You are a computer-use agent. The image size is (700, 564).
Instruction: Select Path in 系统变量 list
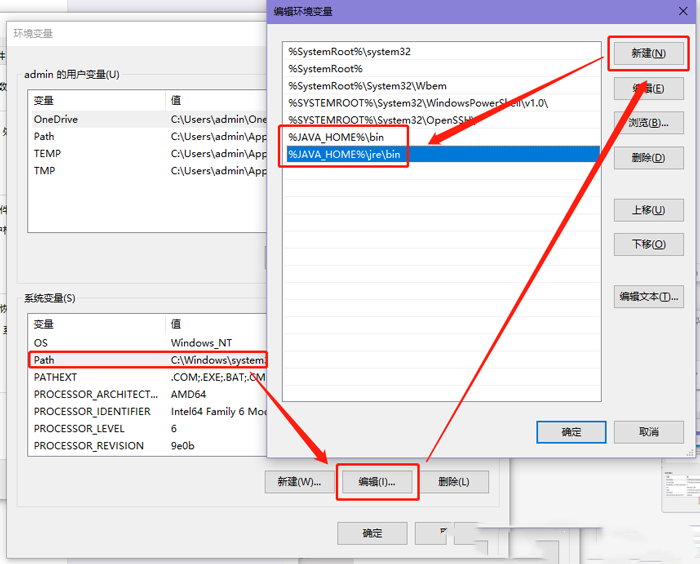45,360
